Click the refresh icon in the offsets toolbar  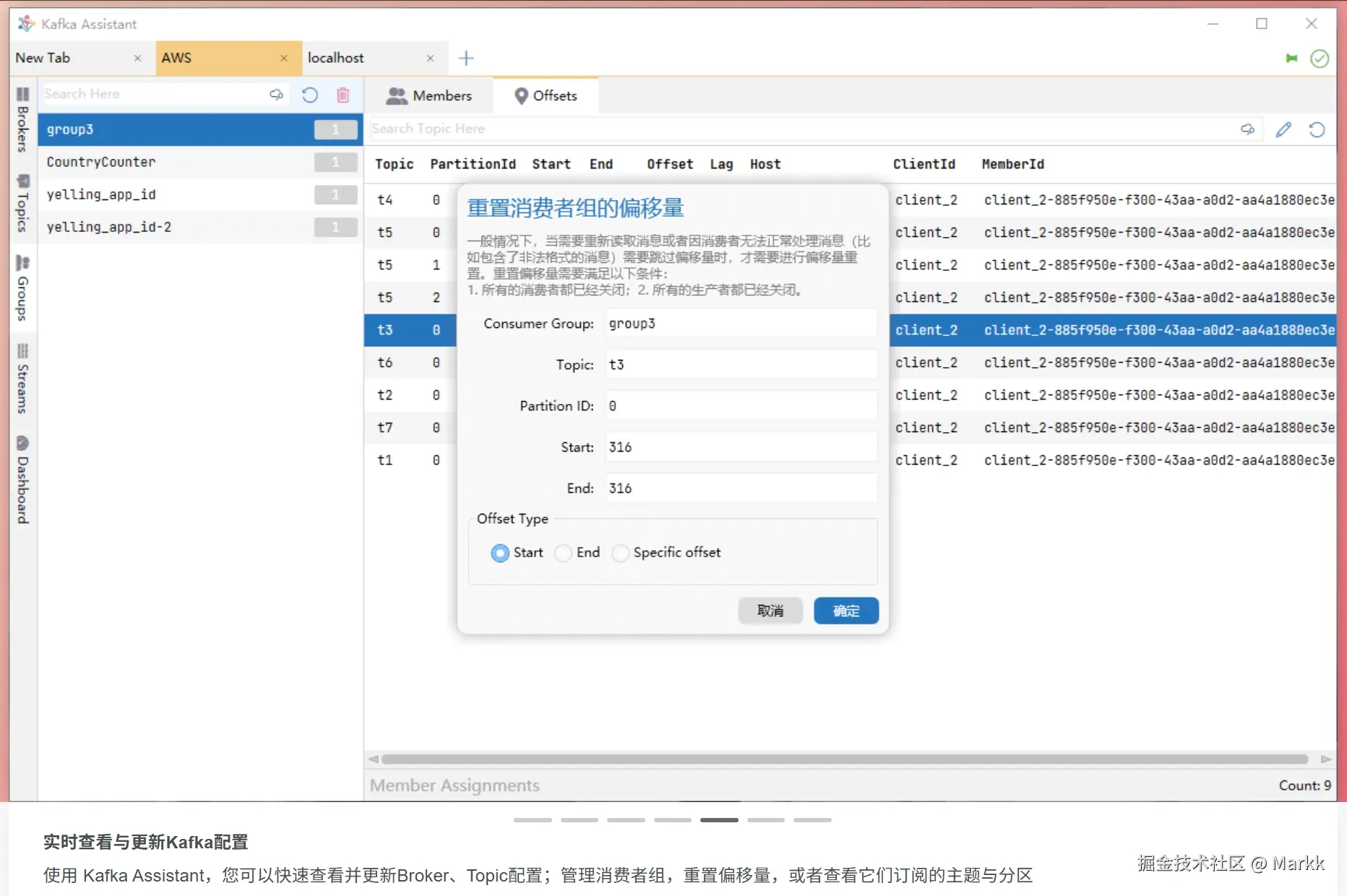click(x=1317, y=129)
